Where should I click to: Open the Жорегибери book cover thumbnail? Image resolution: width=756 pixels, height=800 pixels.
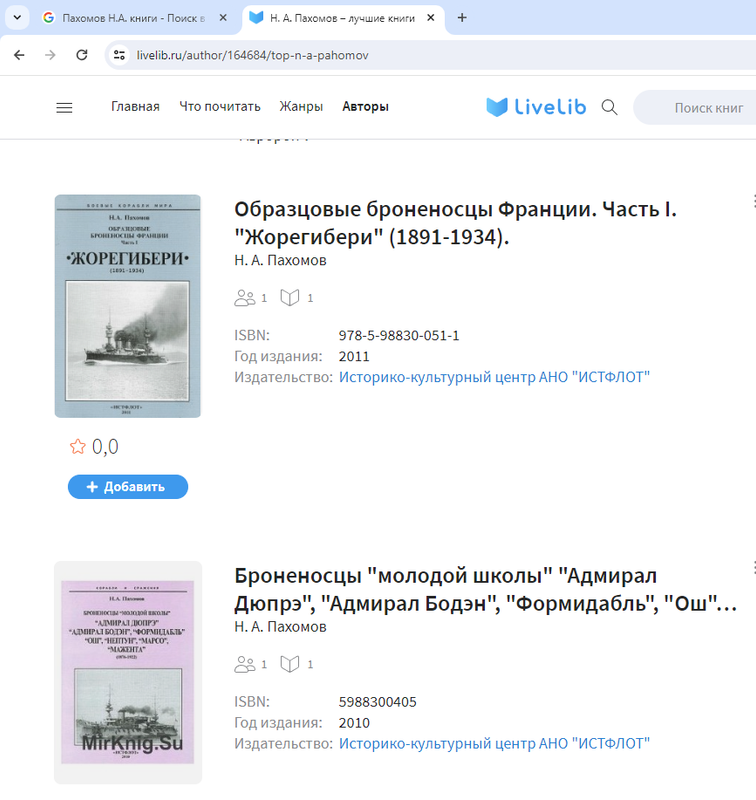click(x=128, y=306)
